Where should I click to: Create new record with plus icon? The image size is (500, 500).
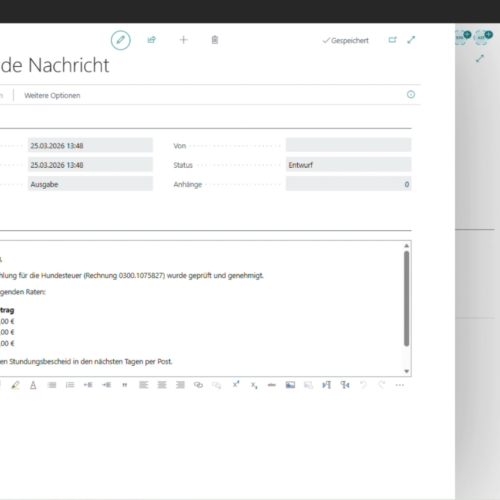pyautogui.click(x=183, y=40)
